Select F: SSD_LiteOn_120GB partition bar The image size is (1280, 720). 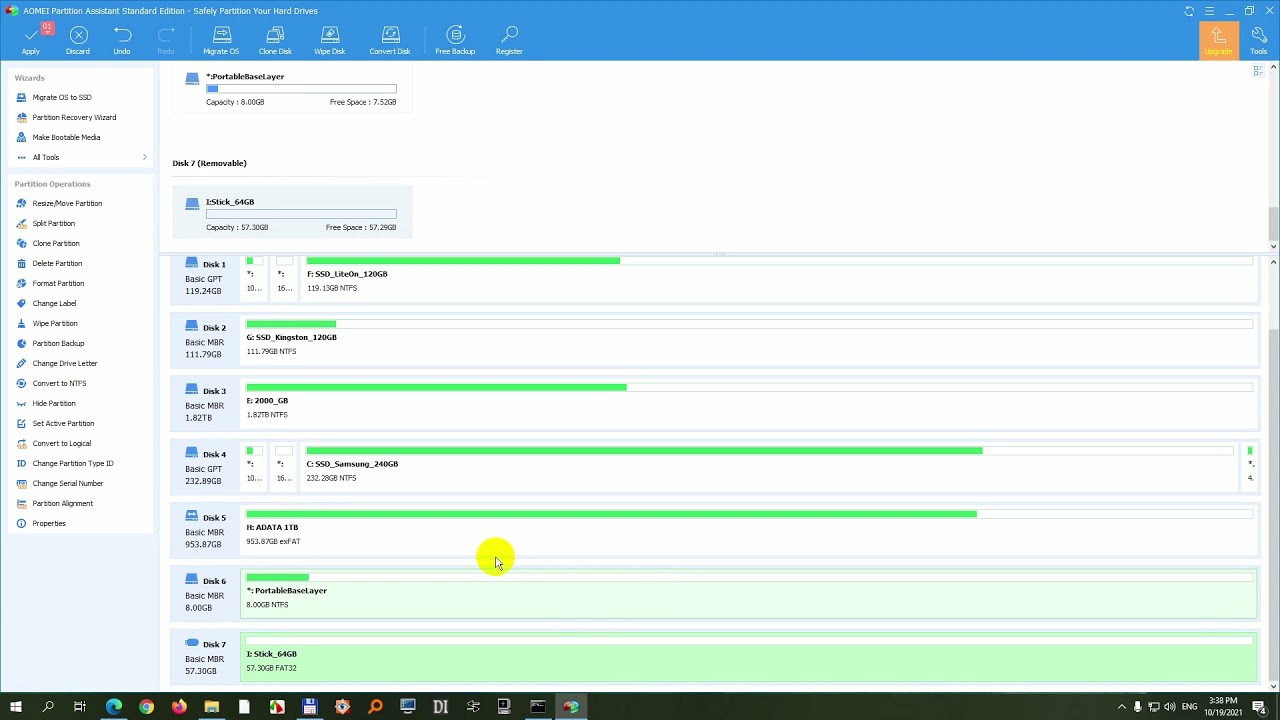pos(780,277)
